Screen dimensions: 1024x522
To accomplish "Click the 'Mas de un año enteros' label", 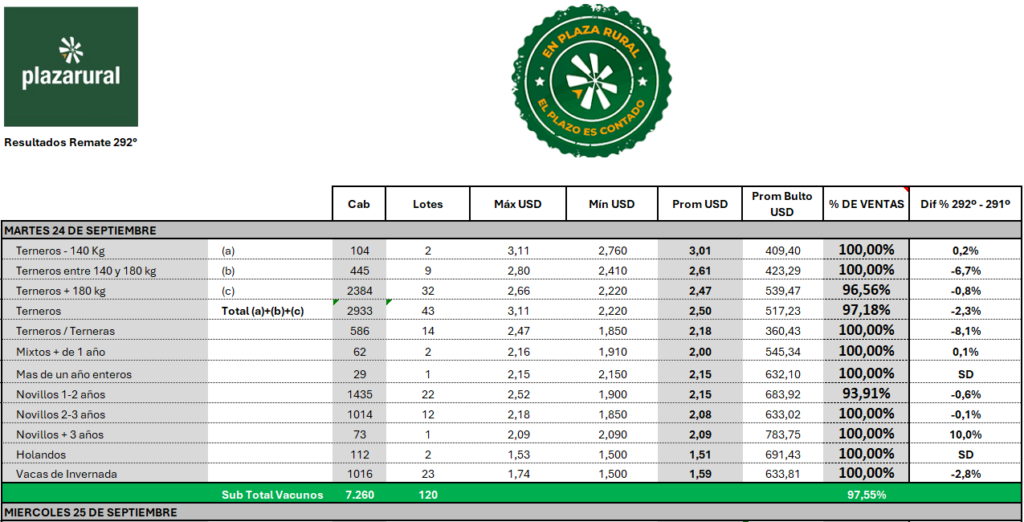I will pos(74,374).
